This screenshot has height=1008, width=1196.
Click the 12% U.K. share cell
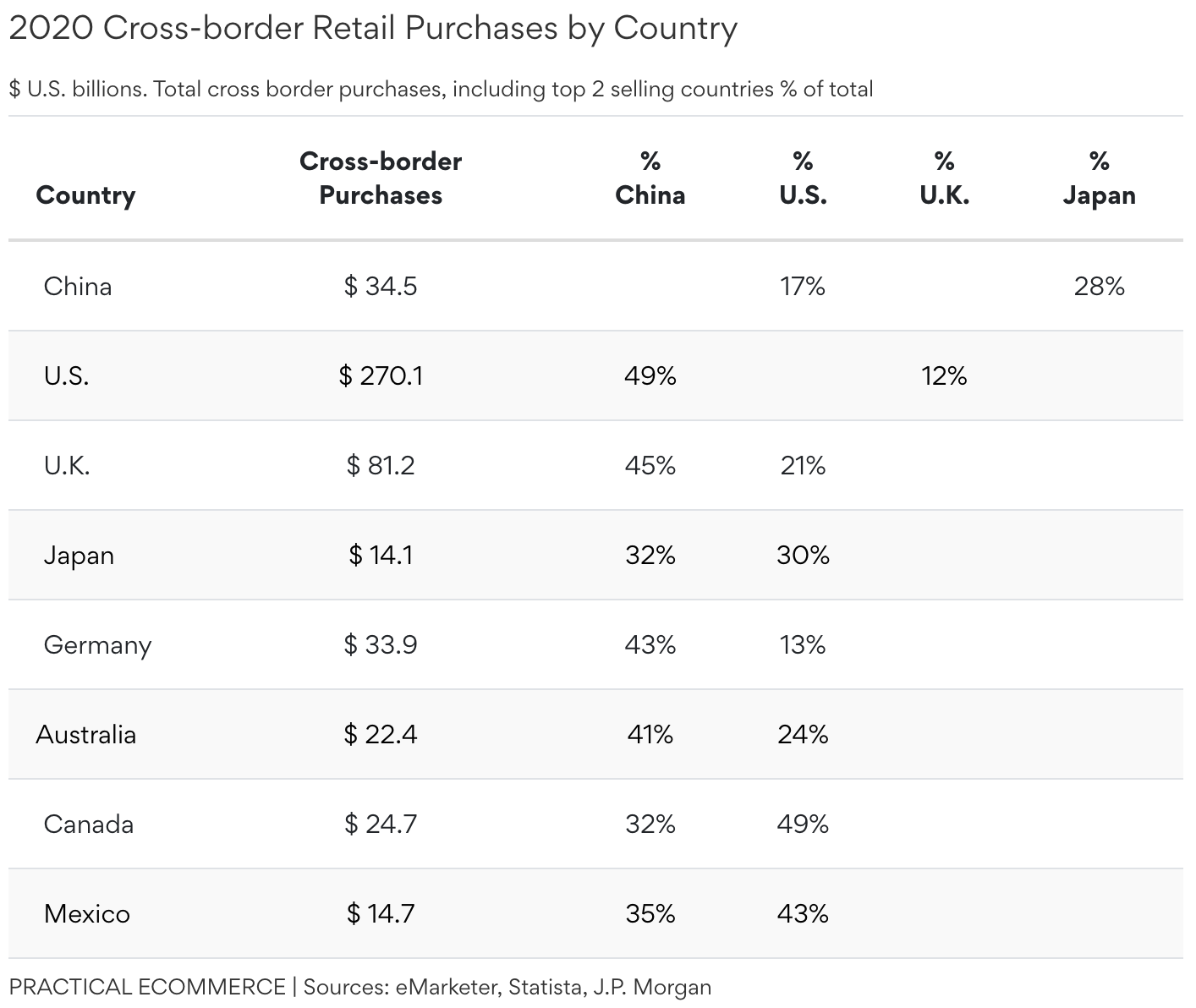pyautogui.click(x=945, y=376)
